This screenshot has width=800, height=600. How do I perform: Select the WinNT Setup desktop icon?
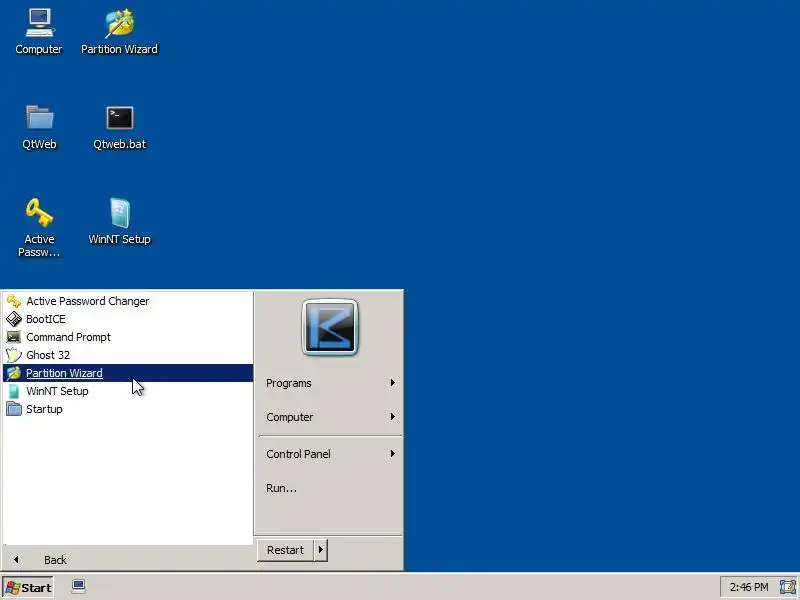pyautogui.click(x=119, y=221)
